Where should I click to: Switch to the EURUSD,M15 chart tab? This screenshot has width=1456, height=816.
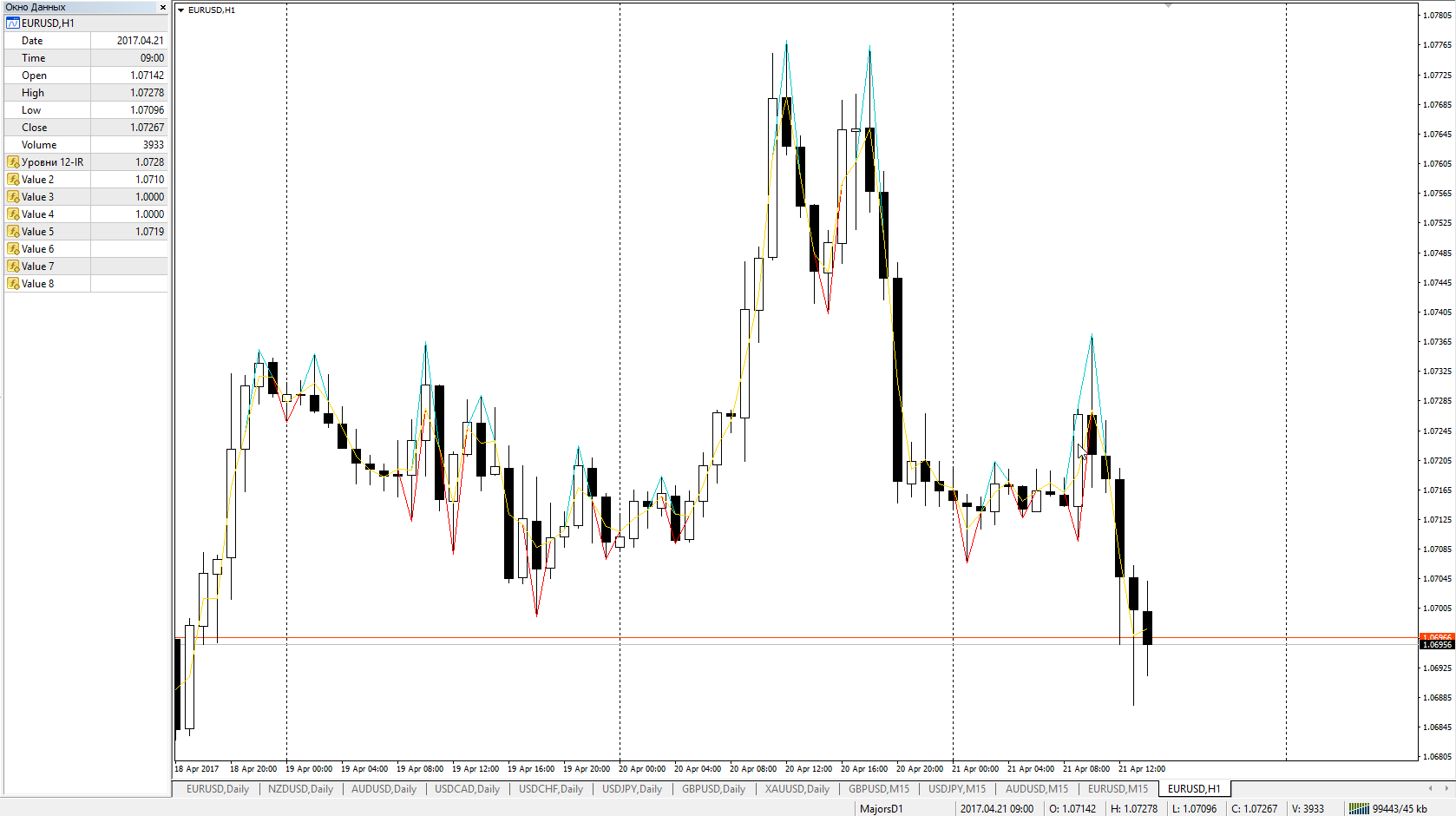1118,789
